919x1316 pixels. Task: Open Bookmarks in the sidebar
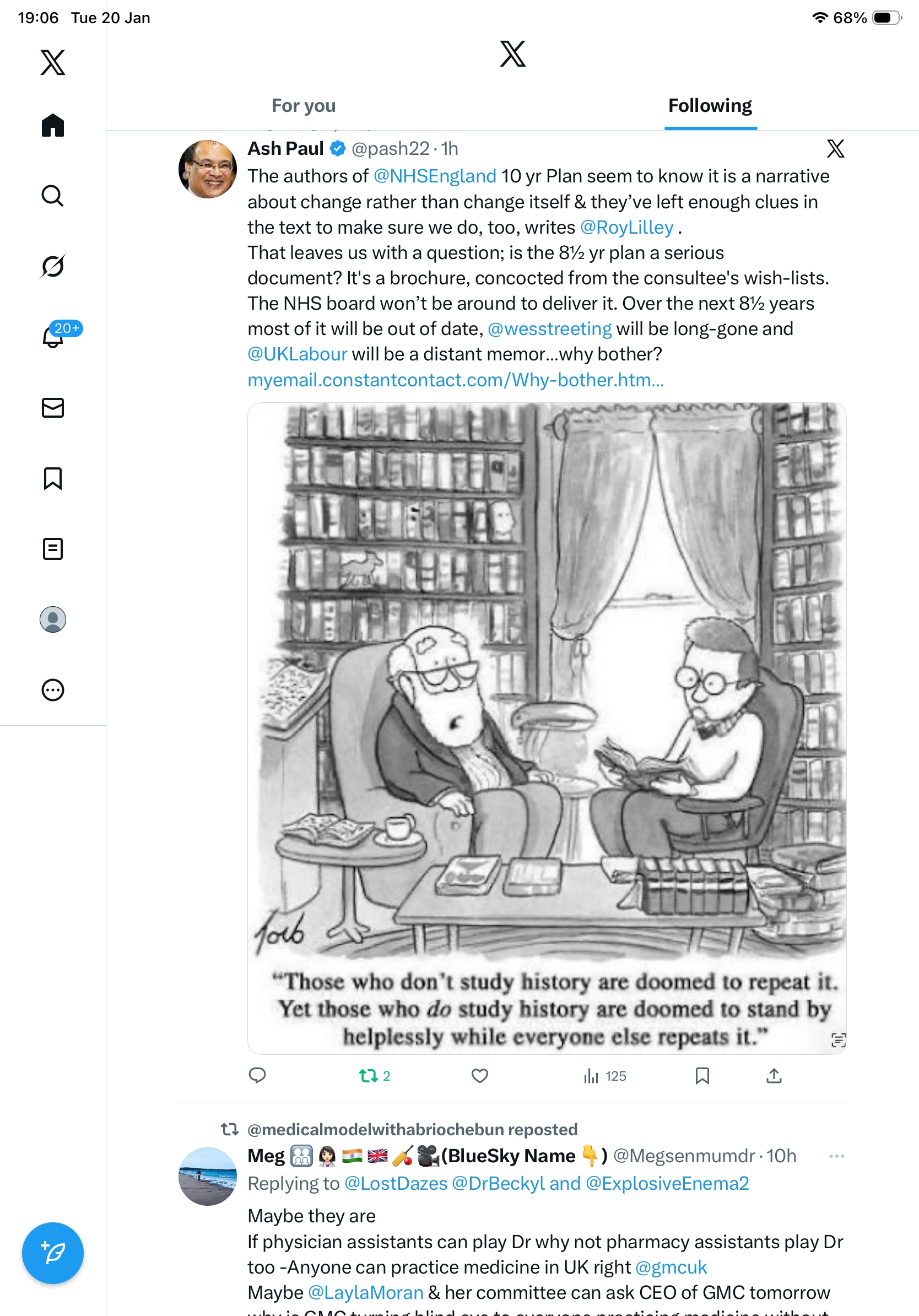coord(53,478)
